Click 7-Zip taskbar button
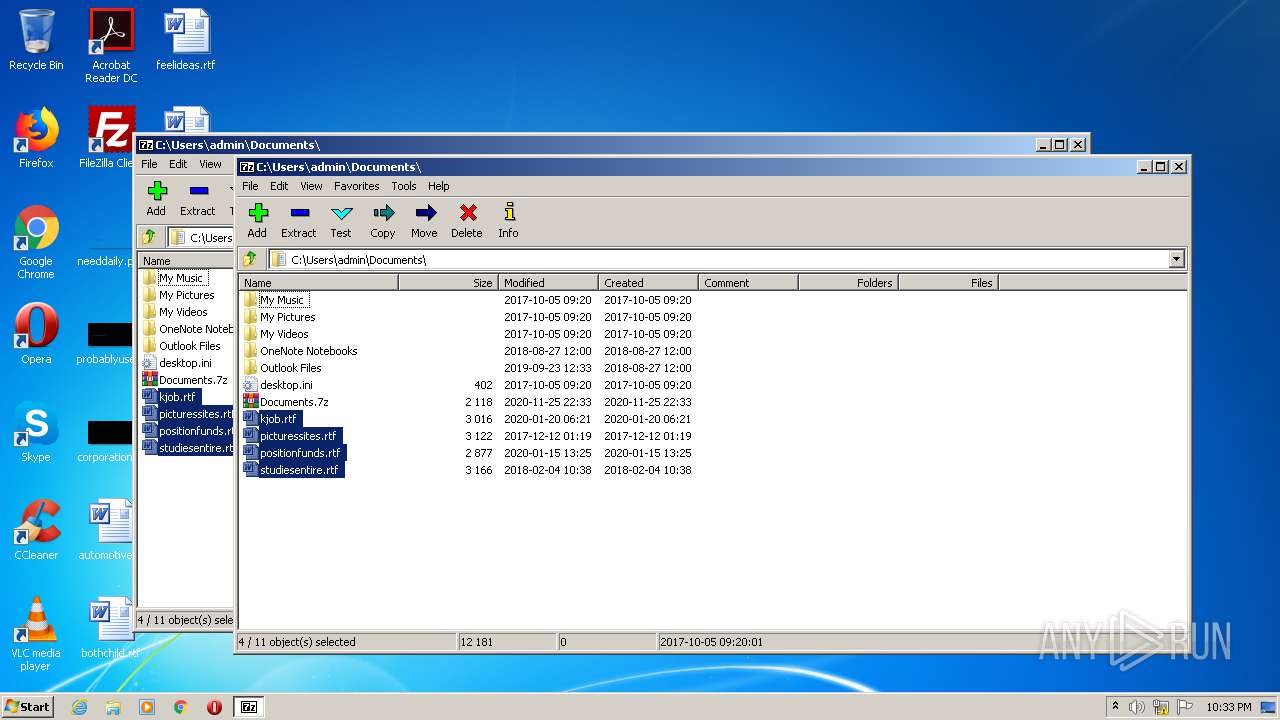Image resolution: width=1280 pixels, height=720 pixels. [x=249, y=707]
